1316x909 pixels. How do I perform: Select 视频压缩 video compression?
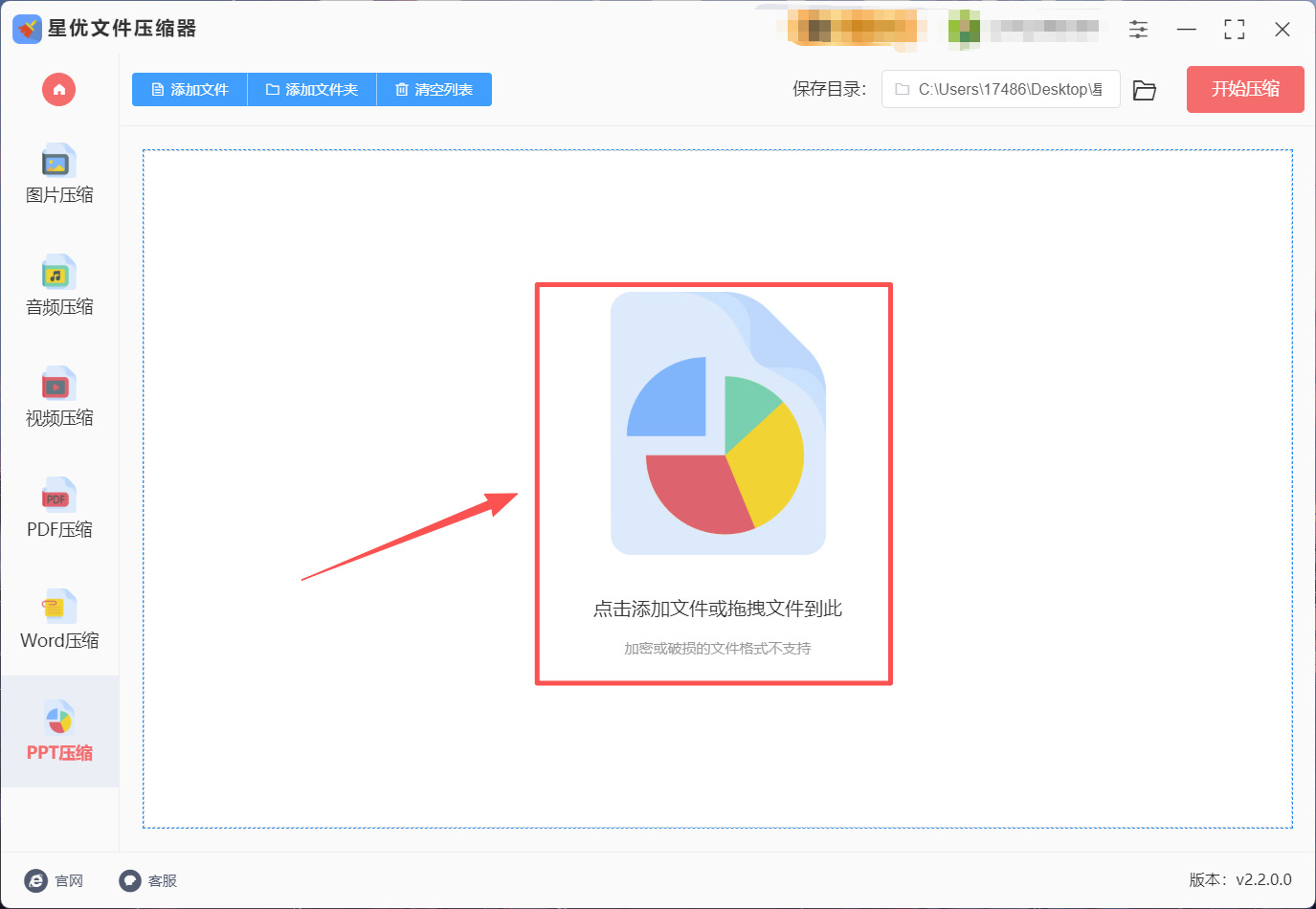[x=59, y=398]
